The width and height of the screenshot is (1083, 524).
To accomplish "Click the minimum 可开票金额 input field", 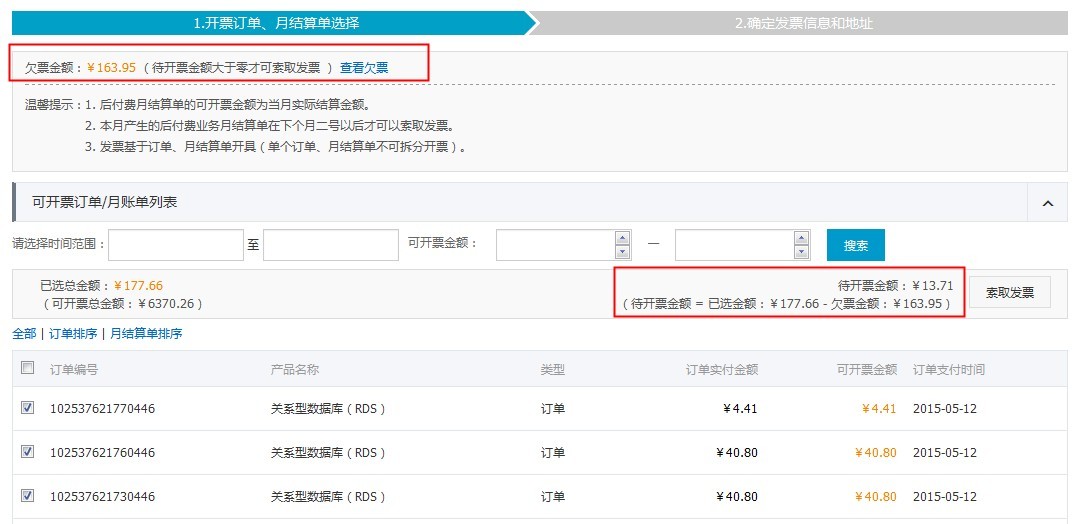I will 555,245.
